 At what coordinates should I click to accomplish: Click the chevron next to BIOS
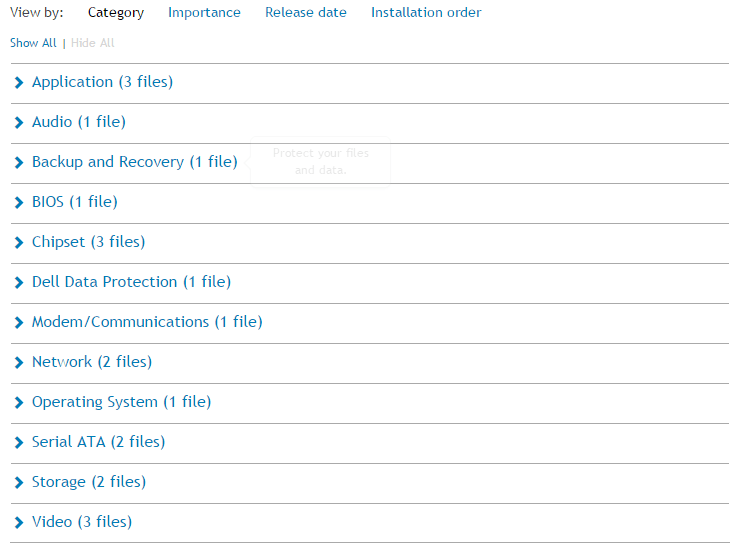click(19, 202)
